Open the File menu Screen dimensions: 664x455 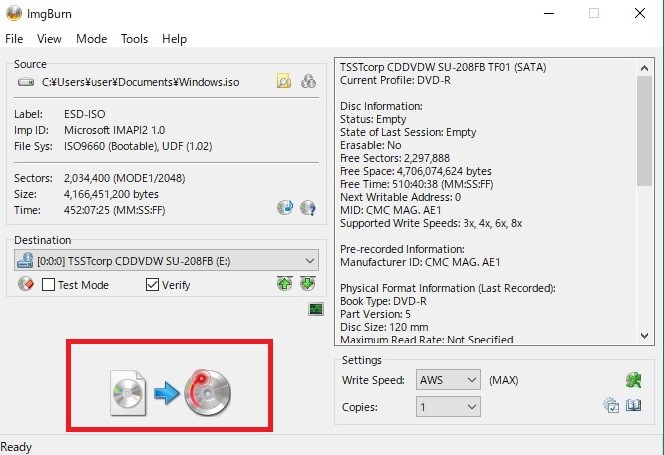[14, 39]
